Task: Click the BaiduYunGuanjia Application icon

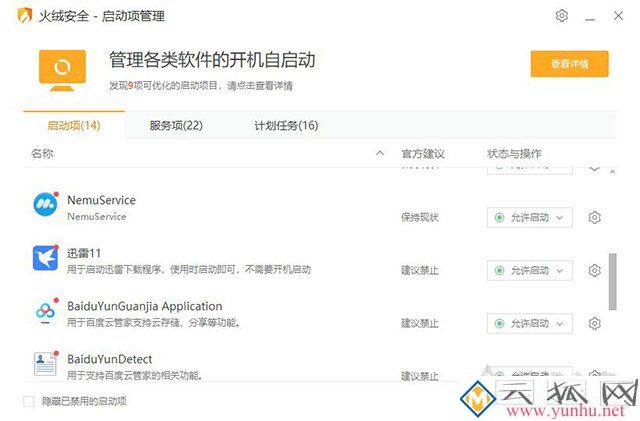Action: pyautogui.click(x=45, y=311)
